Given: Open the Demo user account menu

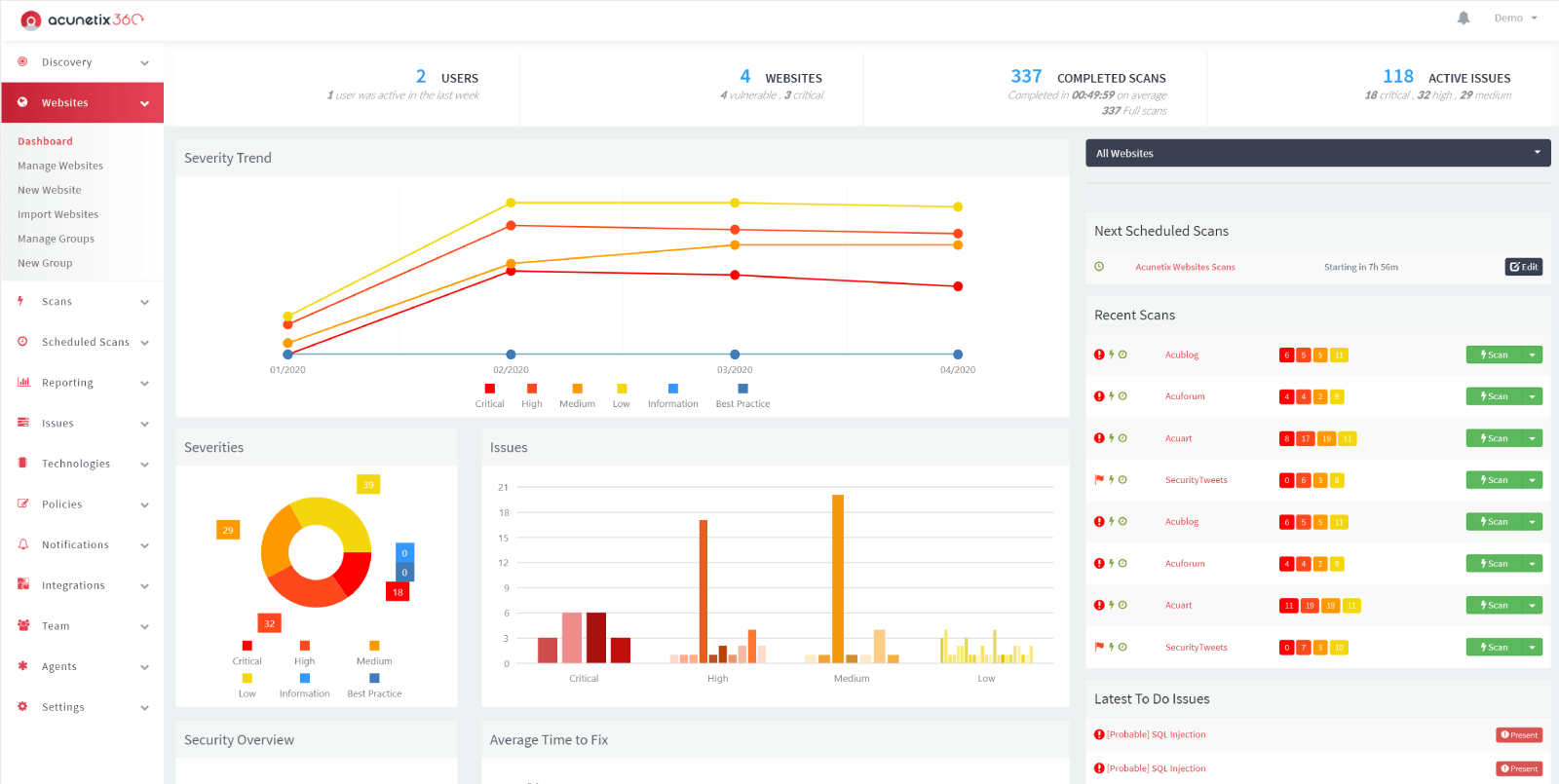Looking at the screenshot, I should pos(1515,19).
